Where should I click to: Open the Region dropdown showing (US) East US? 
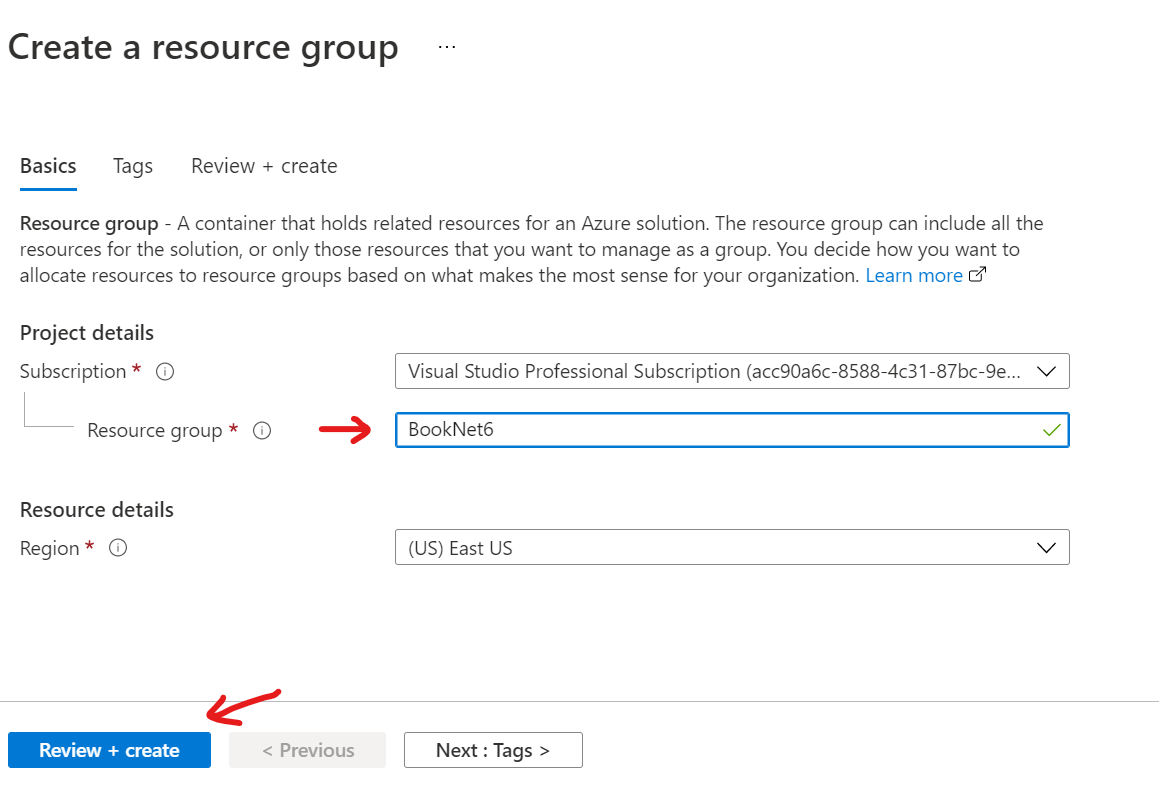pyautogui.click(x=732, y=547)
